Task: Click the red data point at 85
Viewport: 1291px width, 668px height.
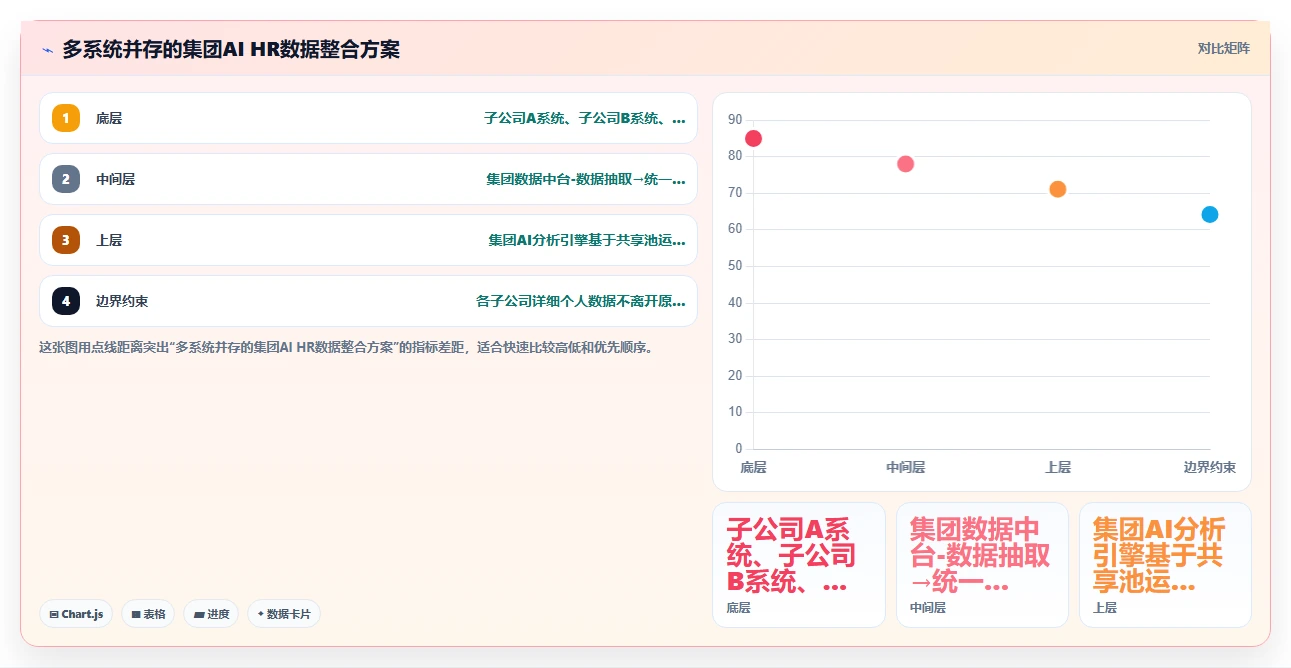Action: point(753,138)
